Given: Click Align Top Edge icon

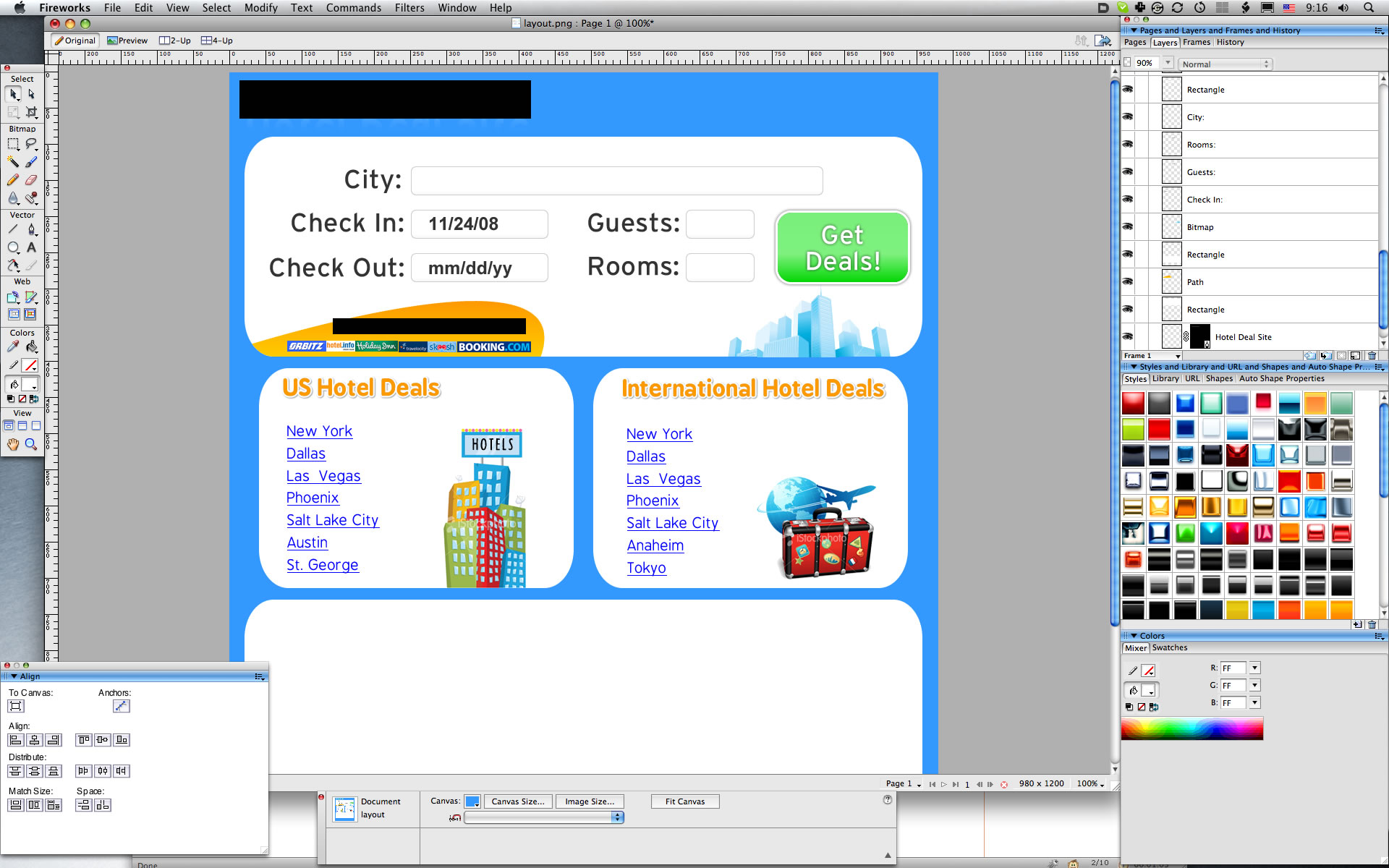Looking at the screenshot, I should coord(84,740).
